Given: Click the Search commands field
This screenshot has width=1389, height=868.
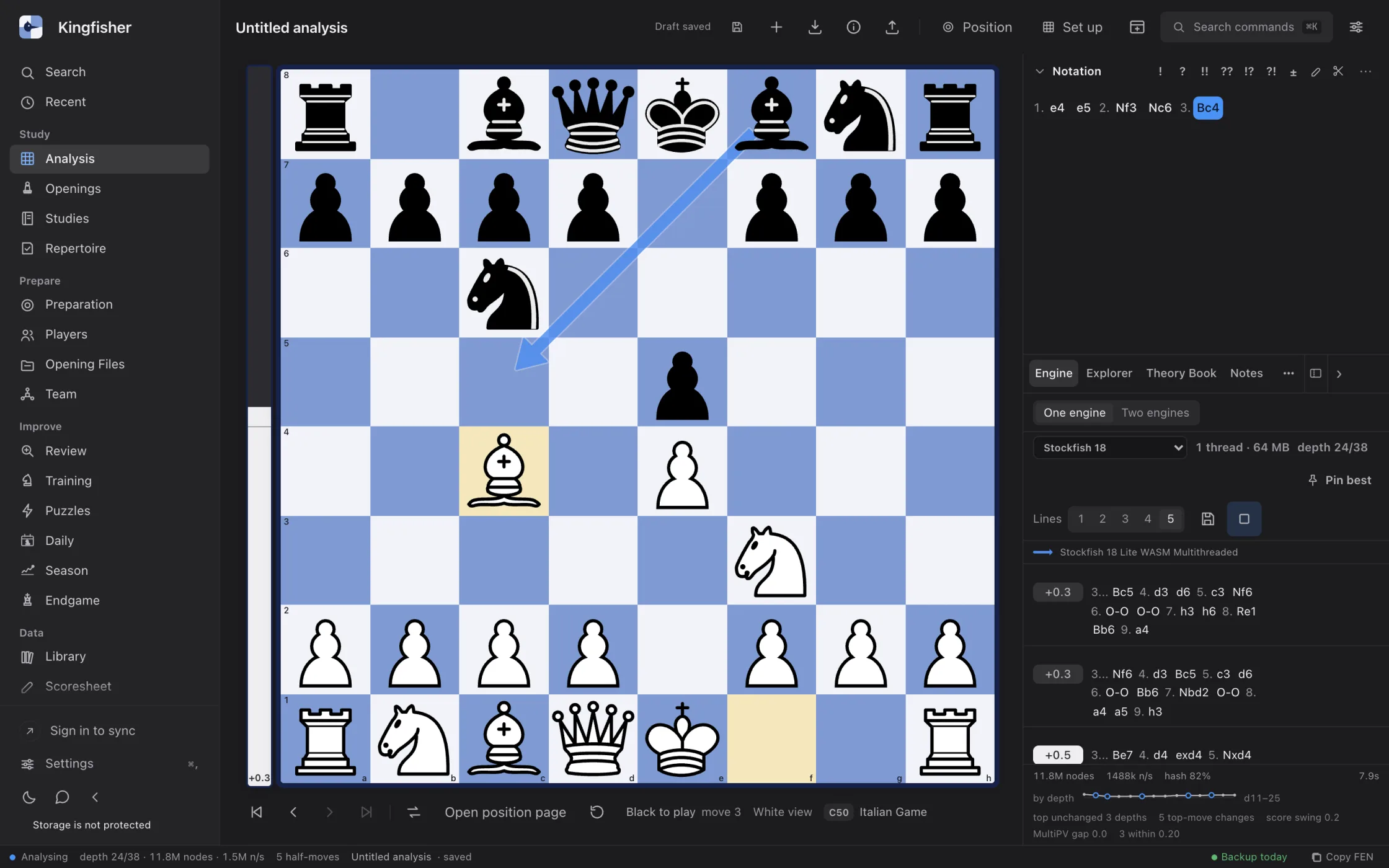Looking at the screenshot, I should pyautogui.click(x=1246, y=27).
